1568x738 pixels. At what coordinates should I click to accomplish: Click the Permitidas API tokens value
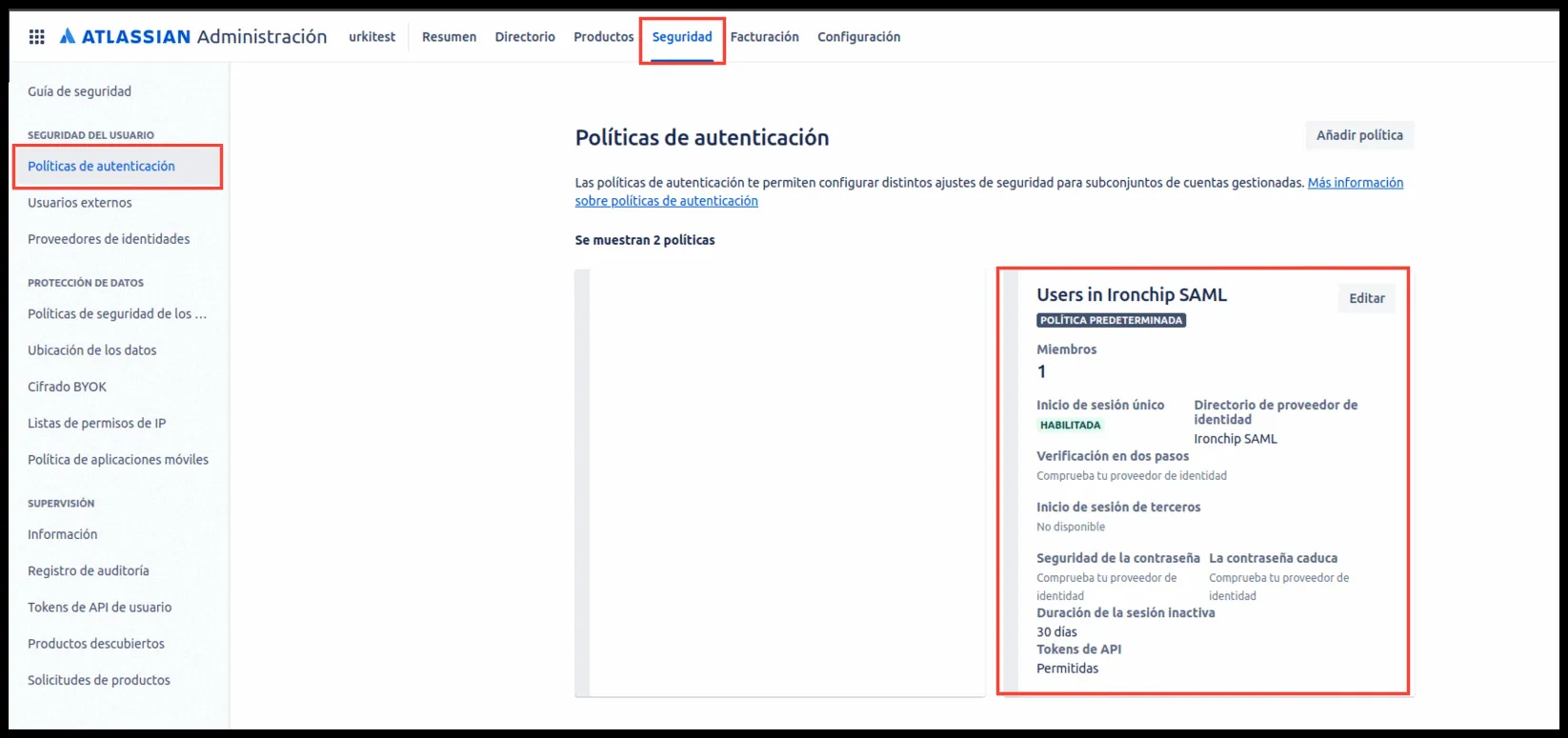[x=1067, y=668]
